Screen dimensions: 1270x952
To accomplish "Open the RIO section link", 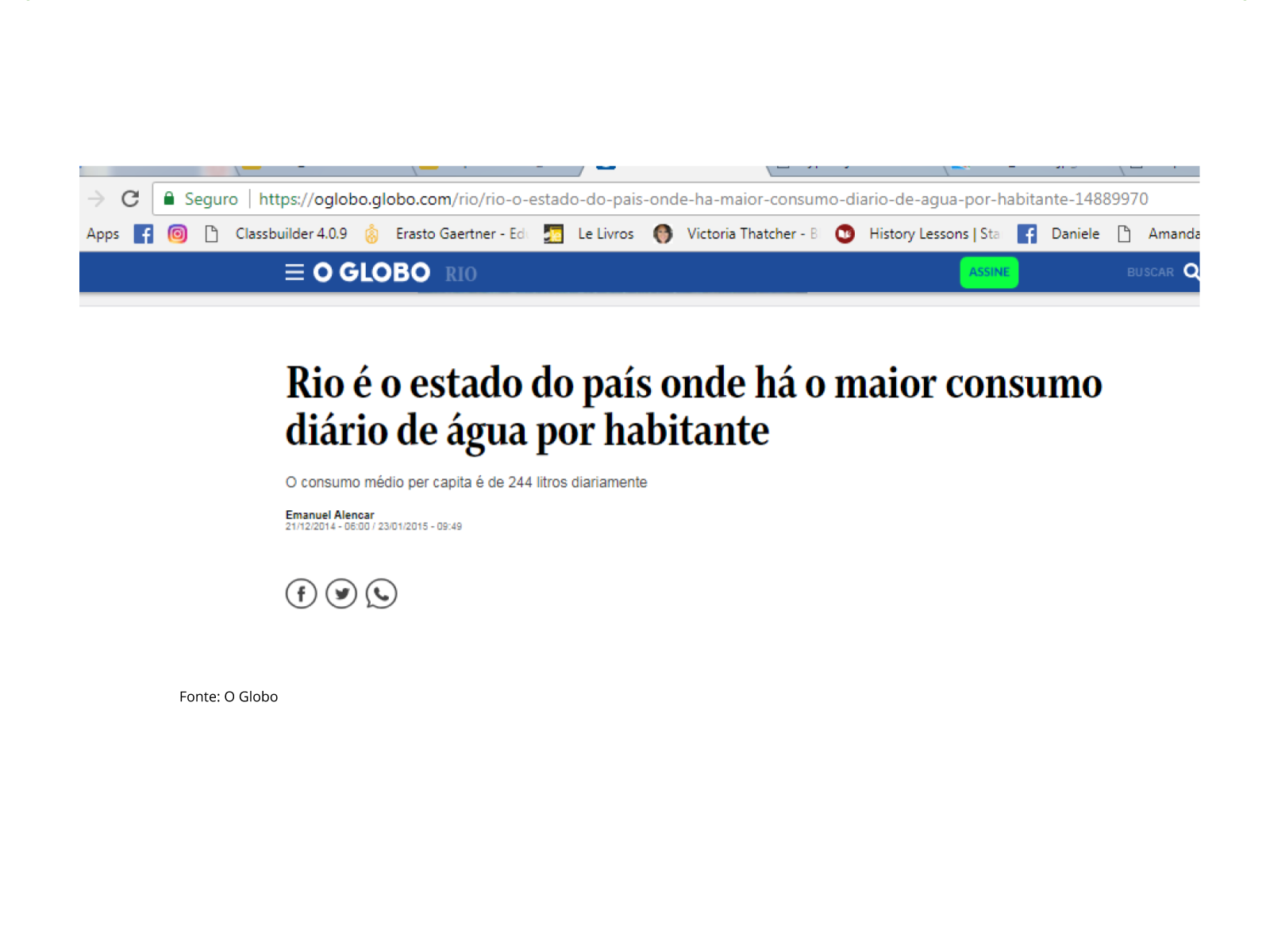I will click(460, 274).
